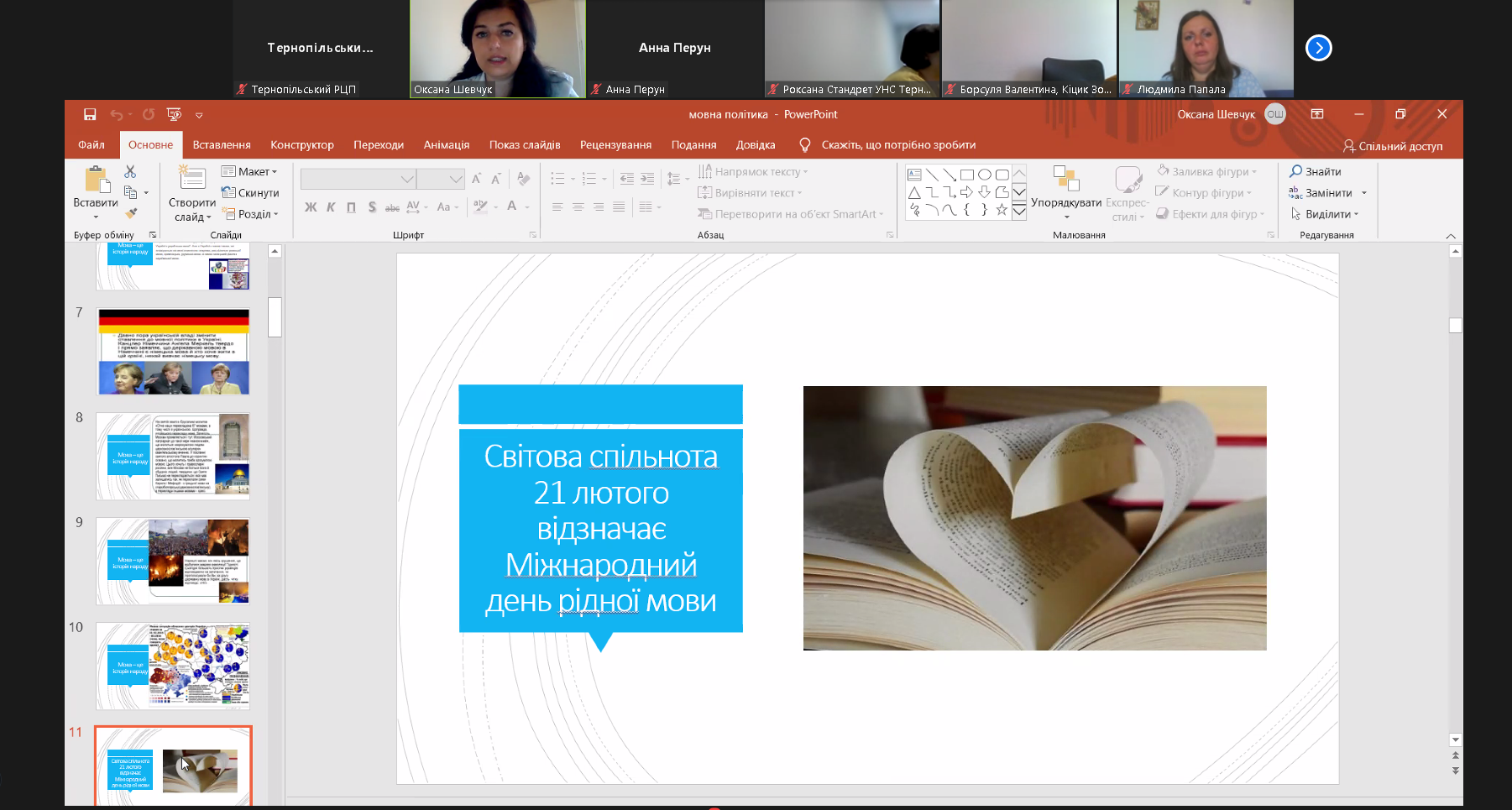Open text highlight color picker
The image size is (1512, 810).
point(484,206)
